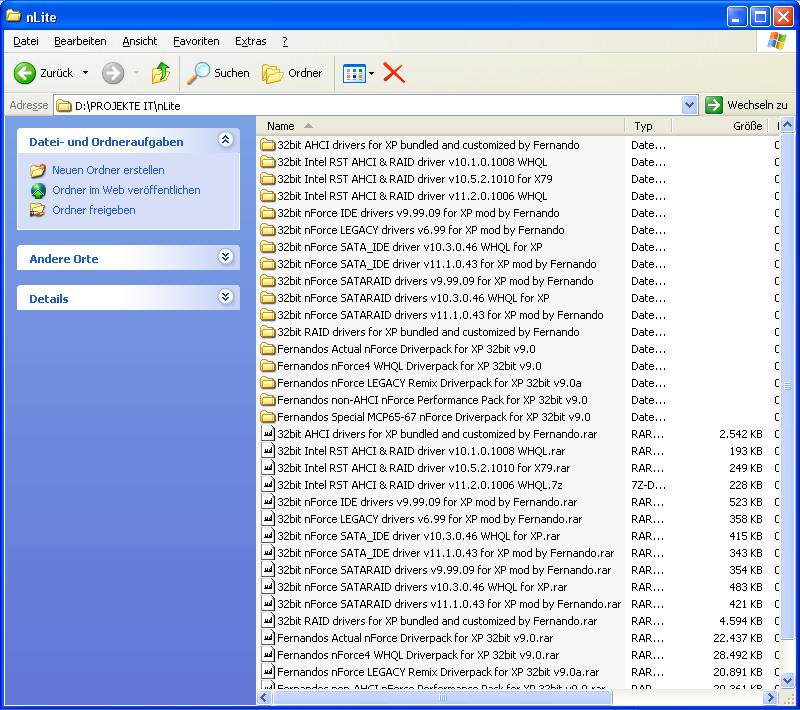The height and width of the screenshot is (710, 800).
Task: Open the Zurück history dropdown arrow
Action: (x=85, y=73)
